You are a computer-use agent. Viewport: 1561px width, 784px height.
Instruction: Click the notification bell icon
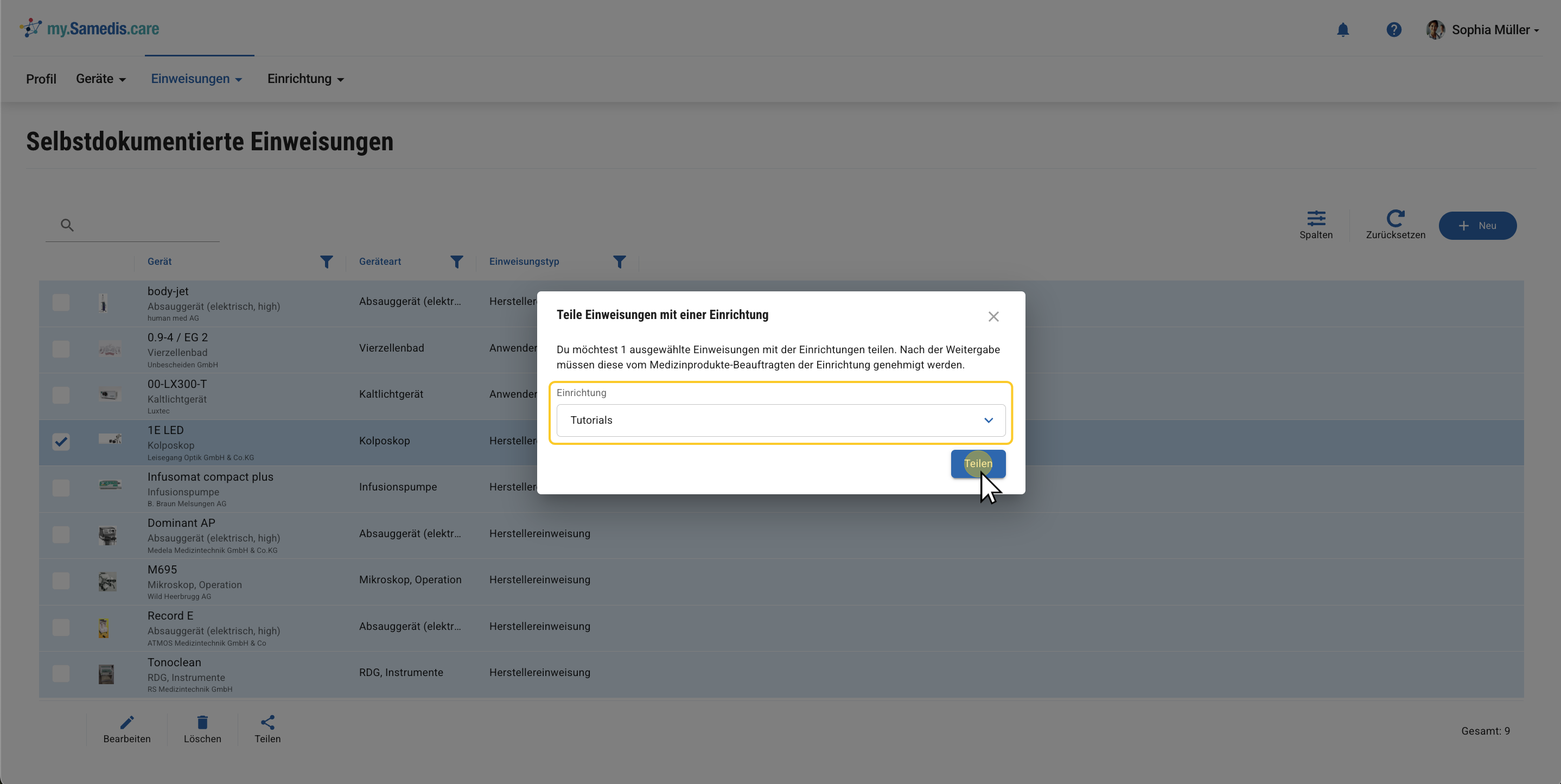(x=1343, y=30)
